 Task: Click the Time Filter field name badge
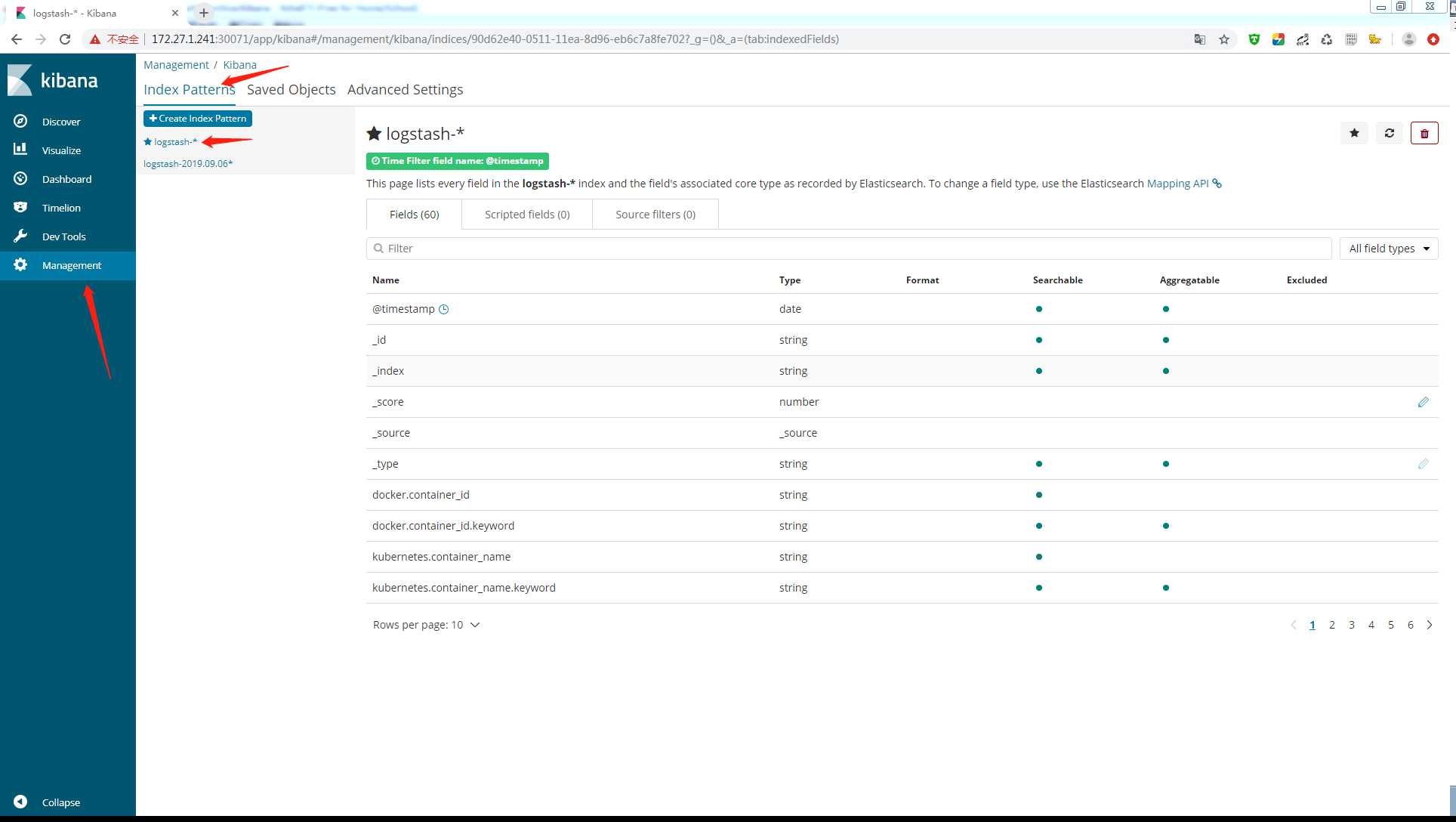(x=458, y=161)
